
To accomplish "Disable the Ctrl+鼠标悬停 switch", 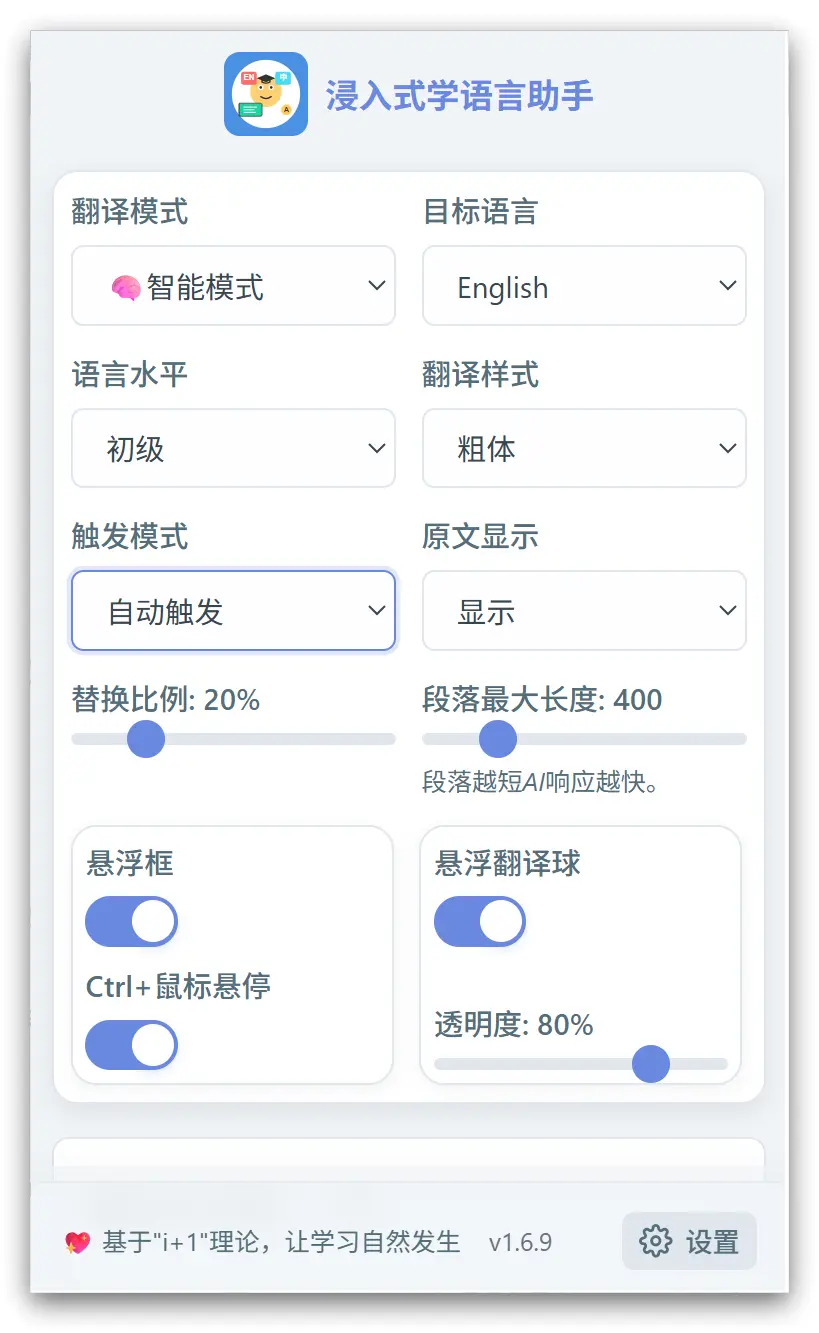I will pos(131,1045).
